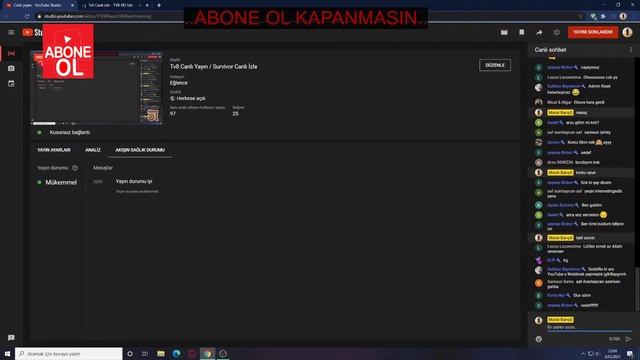Image resolution: width=640 pixels, height=360 pixels.
Task: Click the Mükemmel stream status text
Action: coord(61,182)
